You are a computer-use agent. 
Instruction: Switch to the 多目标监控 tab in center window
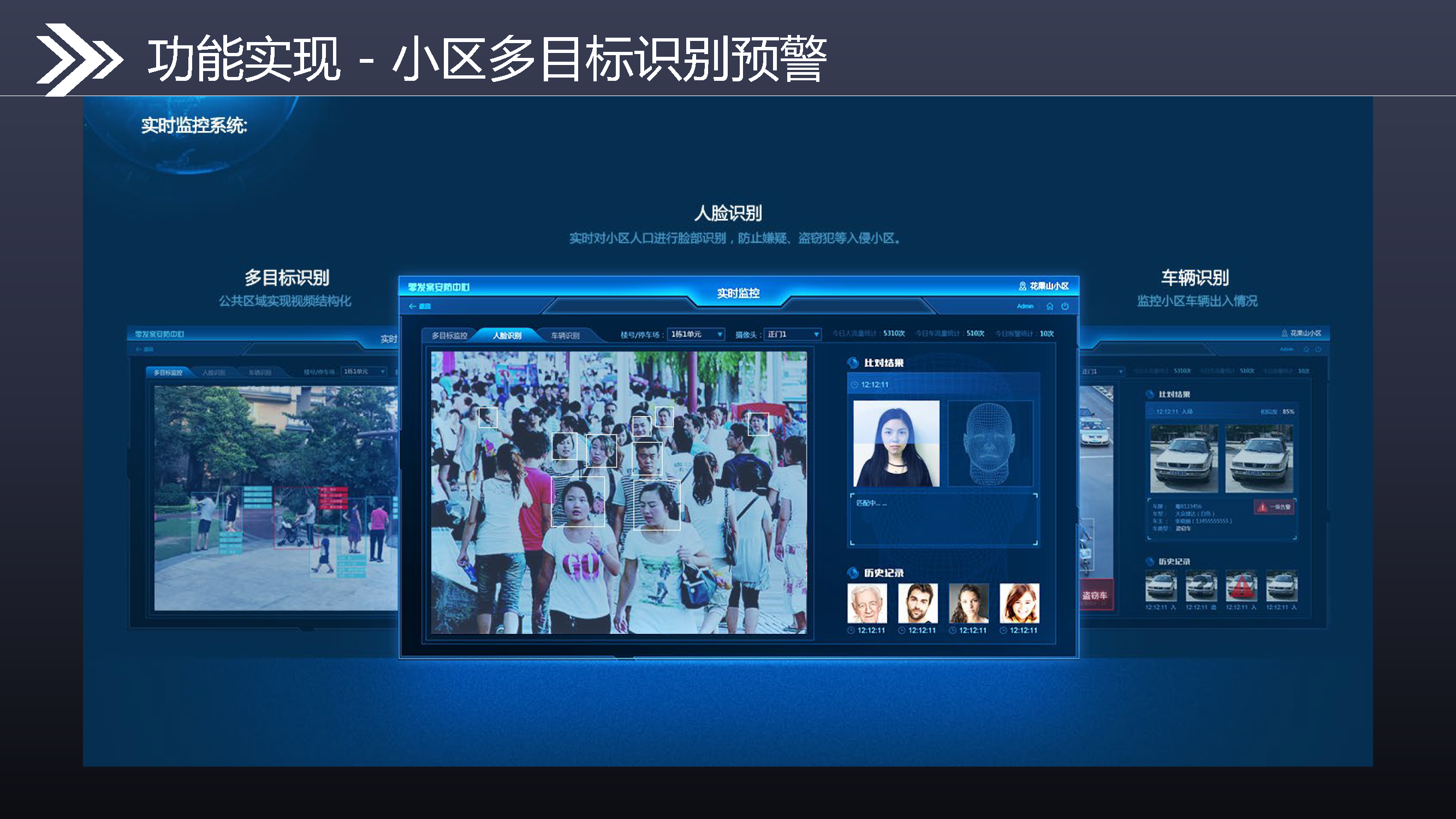449,335
